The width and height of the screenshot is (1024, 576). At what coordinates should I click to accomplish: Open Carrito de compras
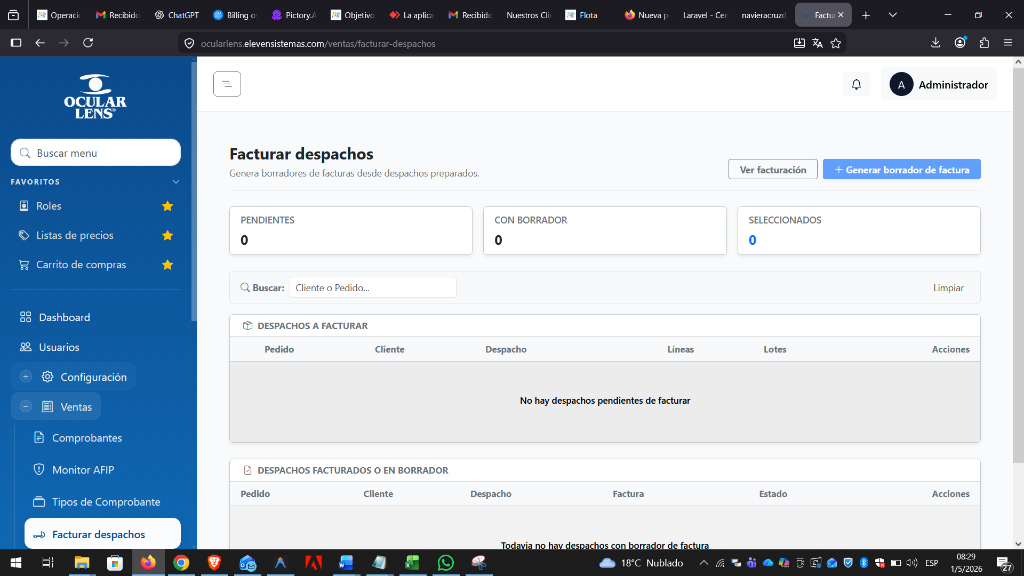click(x=81, y=264)
